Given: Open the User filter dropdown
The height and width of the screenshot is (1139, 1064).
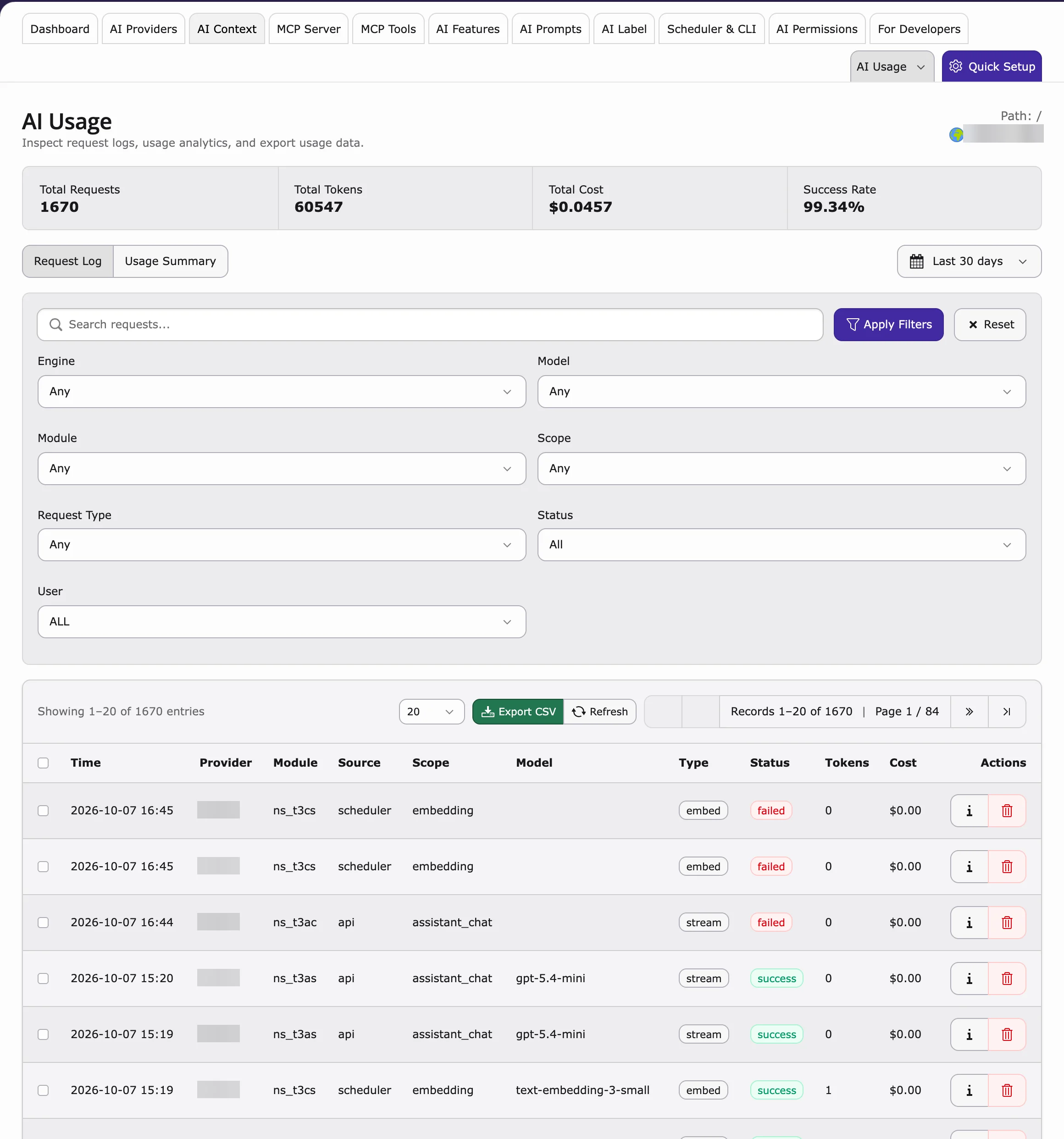Looking at the screenshot, I should 281,622.
